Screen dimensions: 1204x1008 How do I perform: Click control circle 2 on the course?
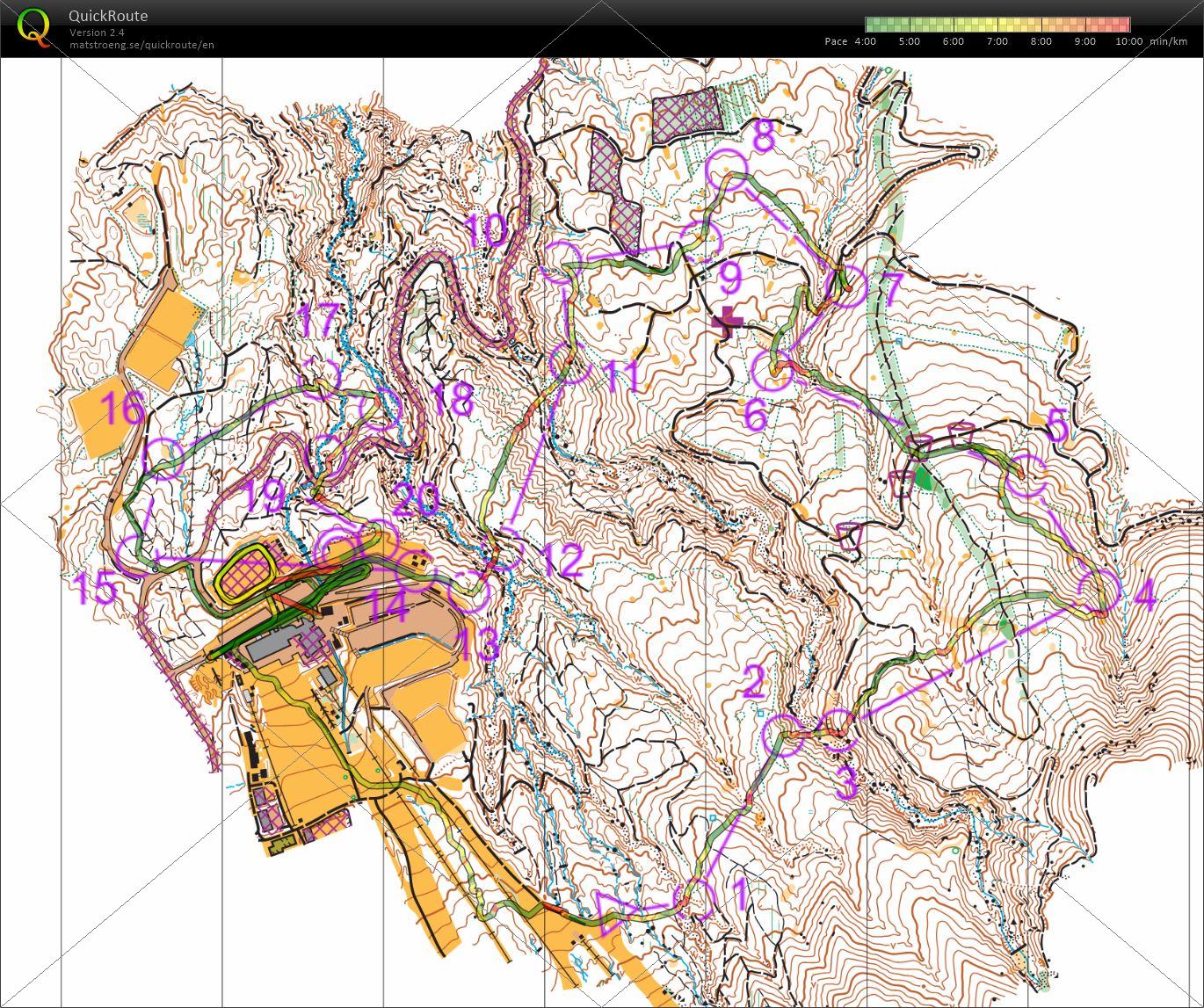784,736
